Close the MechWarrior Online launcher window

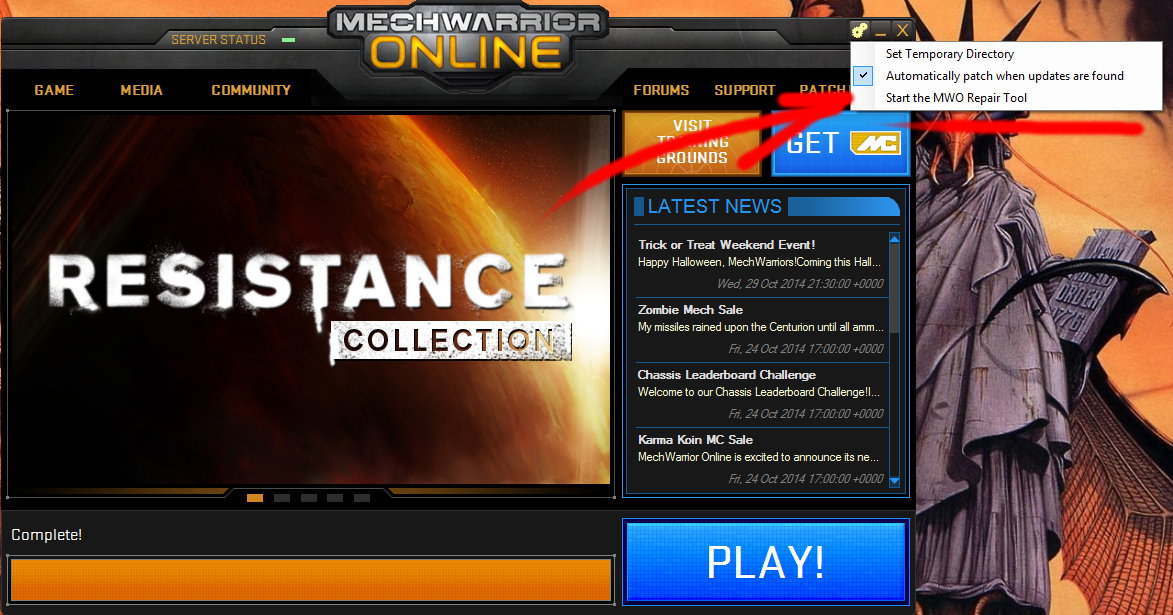coord(902,30)
